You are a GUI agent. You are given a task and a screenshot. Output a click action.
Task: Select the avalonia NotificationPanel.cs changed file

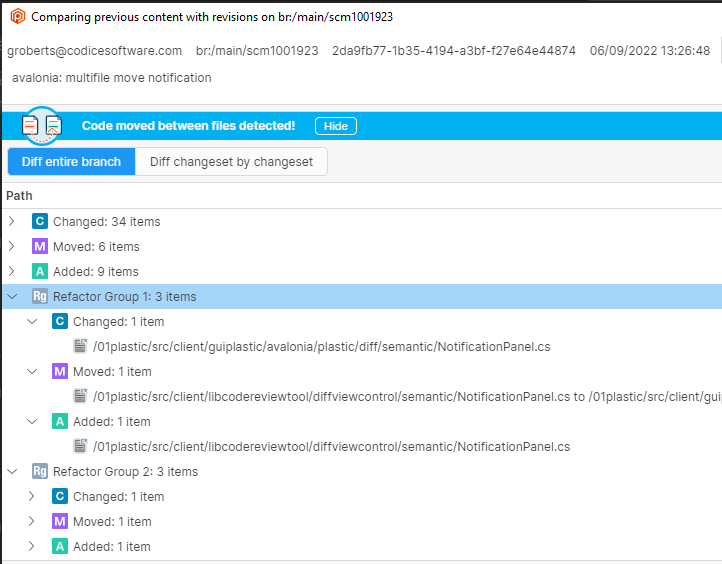[321, 346]
